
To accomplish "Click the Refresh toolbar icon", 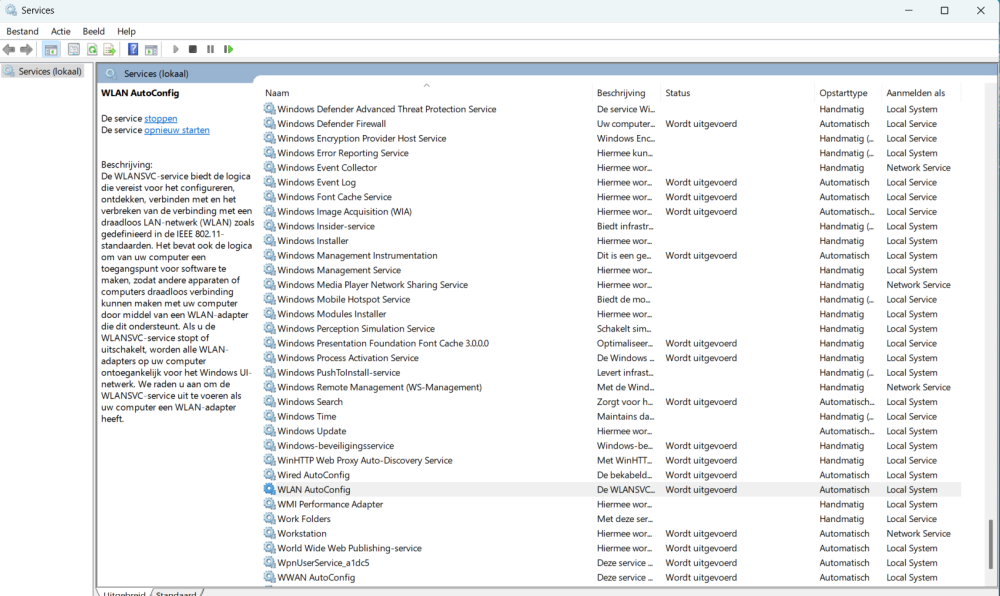I will (x=92, y=49).
